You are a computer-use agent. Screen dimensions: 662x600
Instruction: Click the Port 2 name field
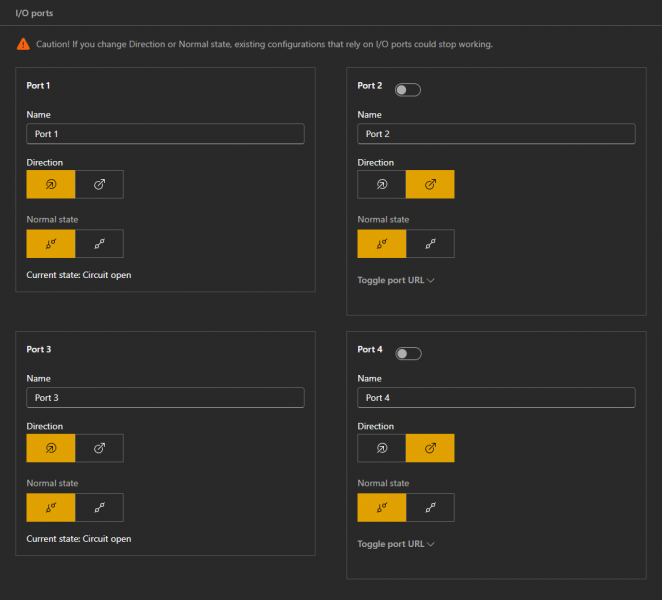click(x=496, y=134)
